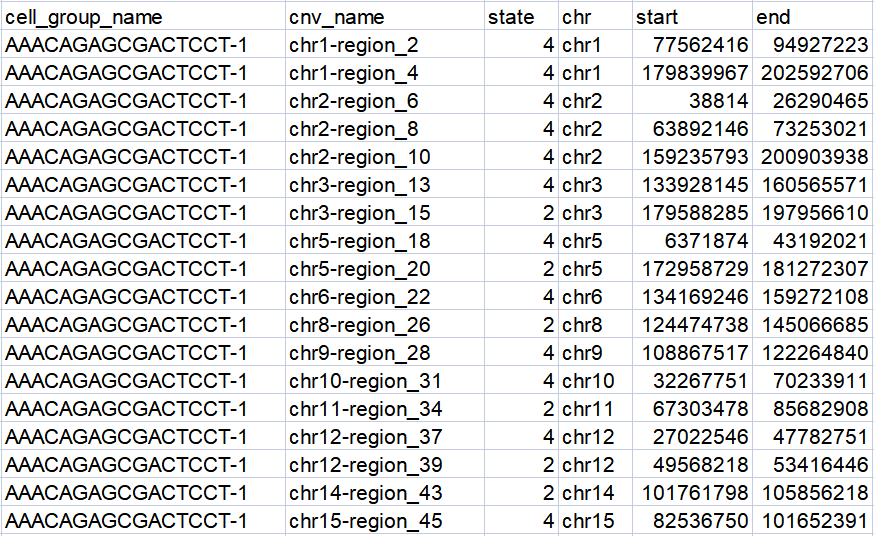Select end value 145066685
The width and height of the screenshot is (874, 536).
[813, 324]
